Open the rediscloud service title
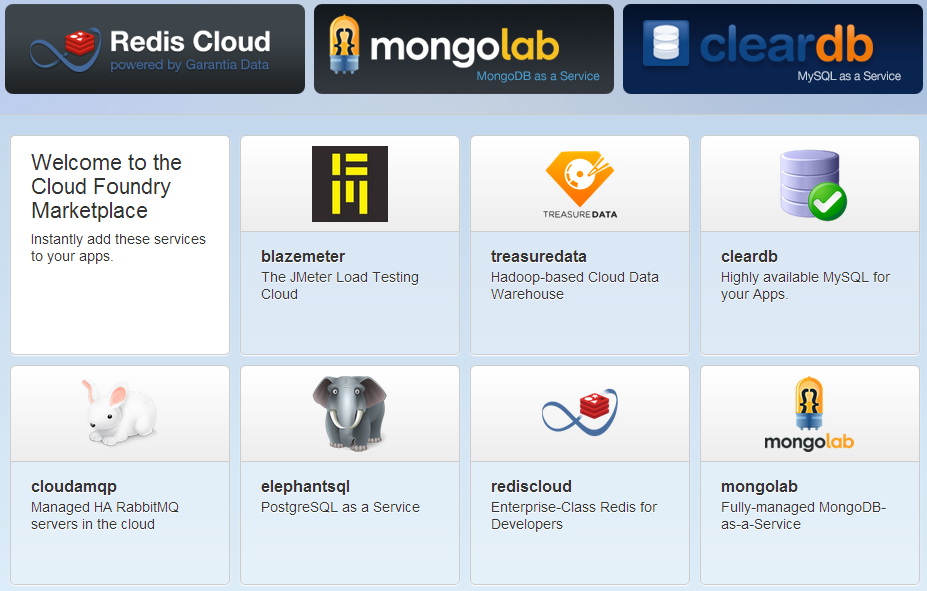Image resolution: width=927 pixels, height=591 pixels. 531,486
